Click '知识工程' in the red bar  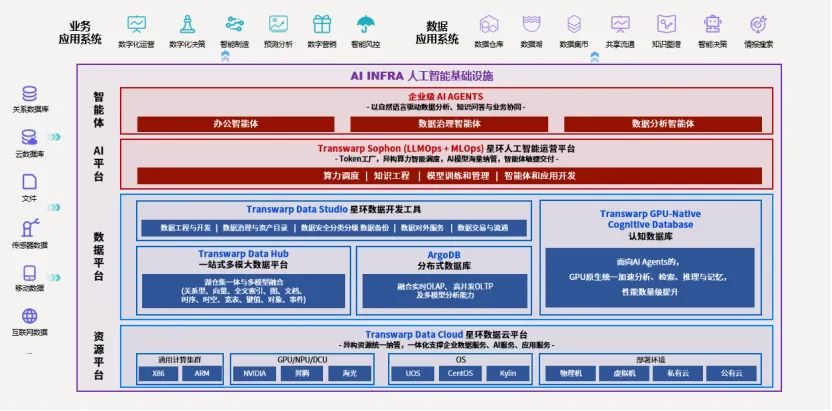(392, 176)
